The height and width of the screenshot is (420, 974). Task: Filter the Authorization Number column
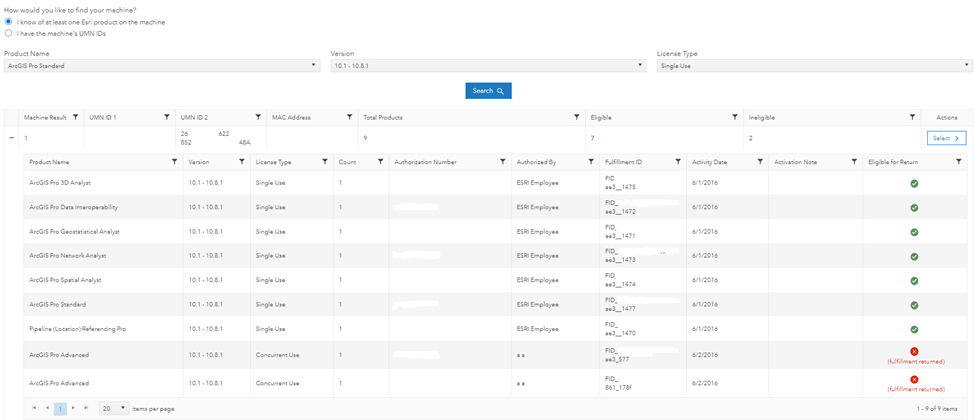coord(503,162)
